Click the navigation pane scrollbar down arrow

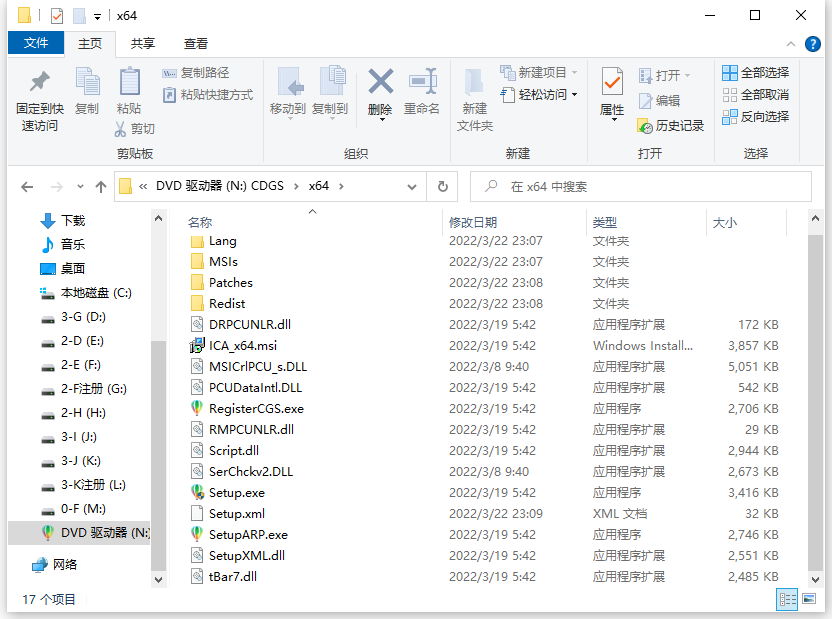(158, 580)
